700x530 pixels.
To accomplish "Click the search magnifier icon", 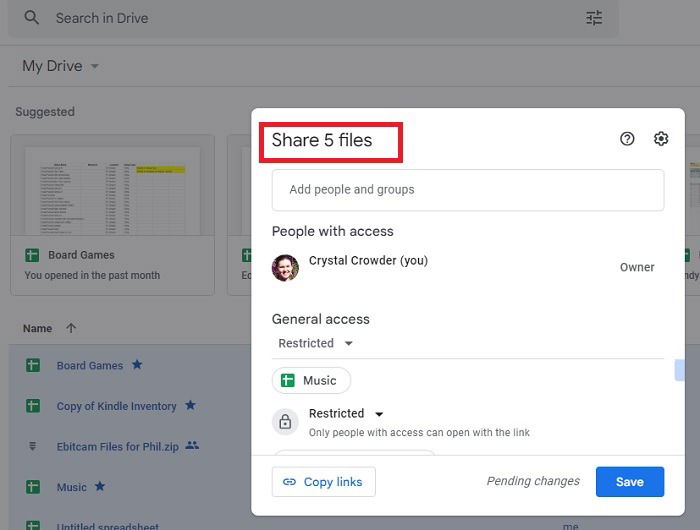I will (32, 18).
